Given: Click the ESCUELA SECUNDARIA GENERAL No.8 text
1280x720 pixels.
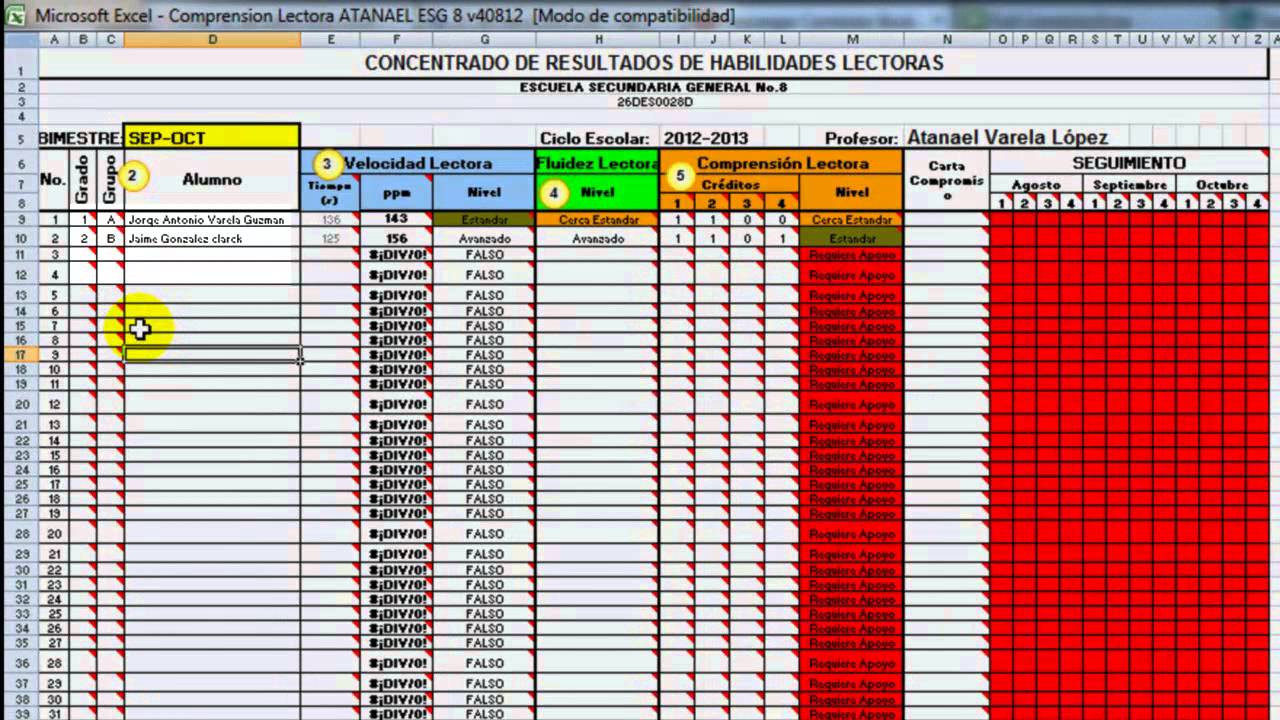Looking at the screenshot, I should pos(654,88).
